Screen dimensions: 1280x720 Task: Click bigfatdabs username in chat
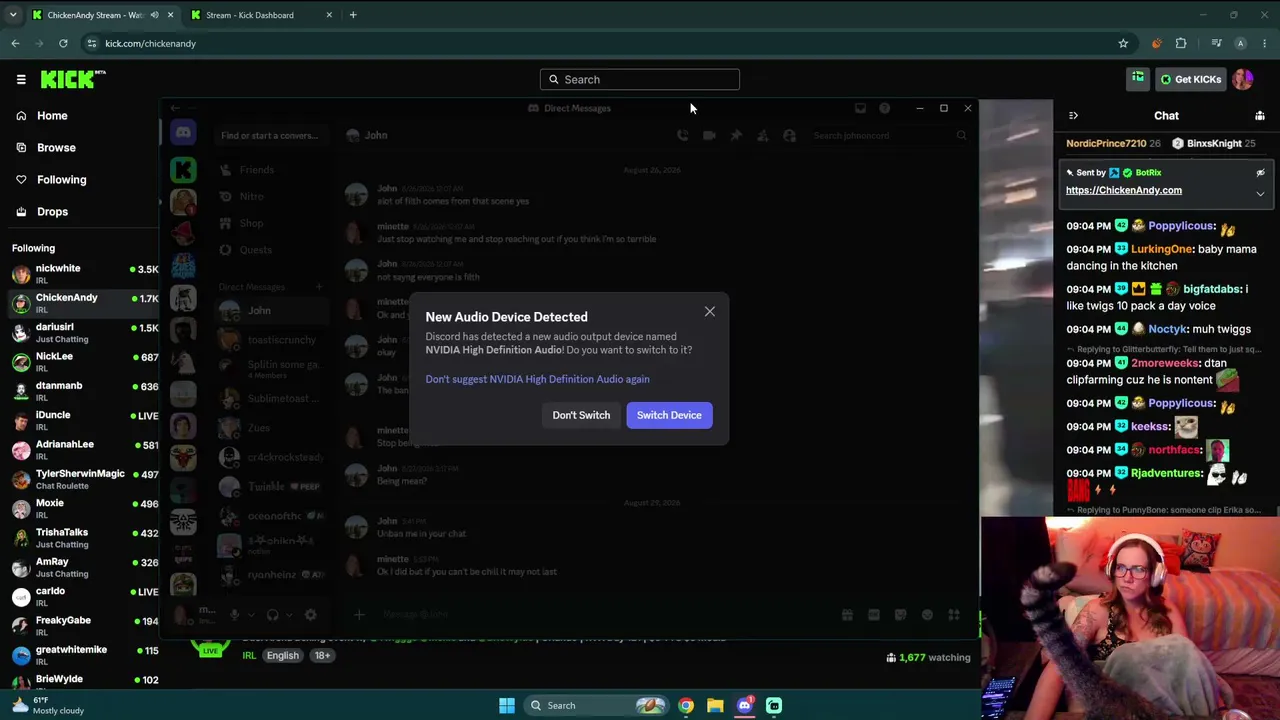(x=1212, y=289)
